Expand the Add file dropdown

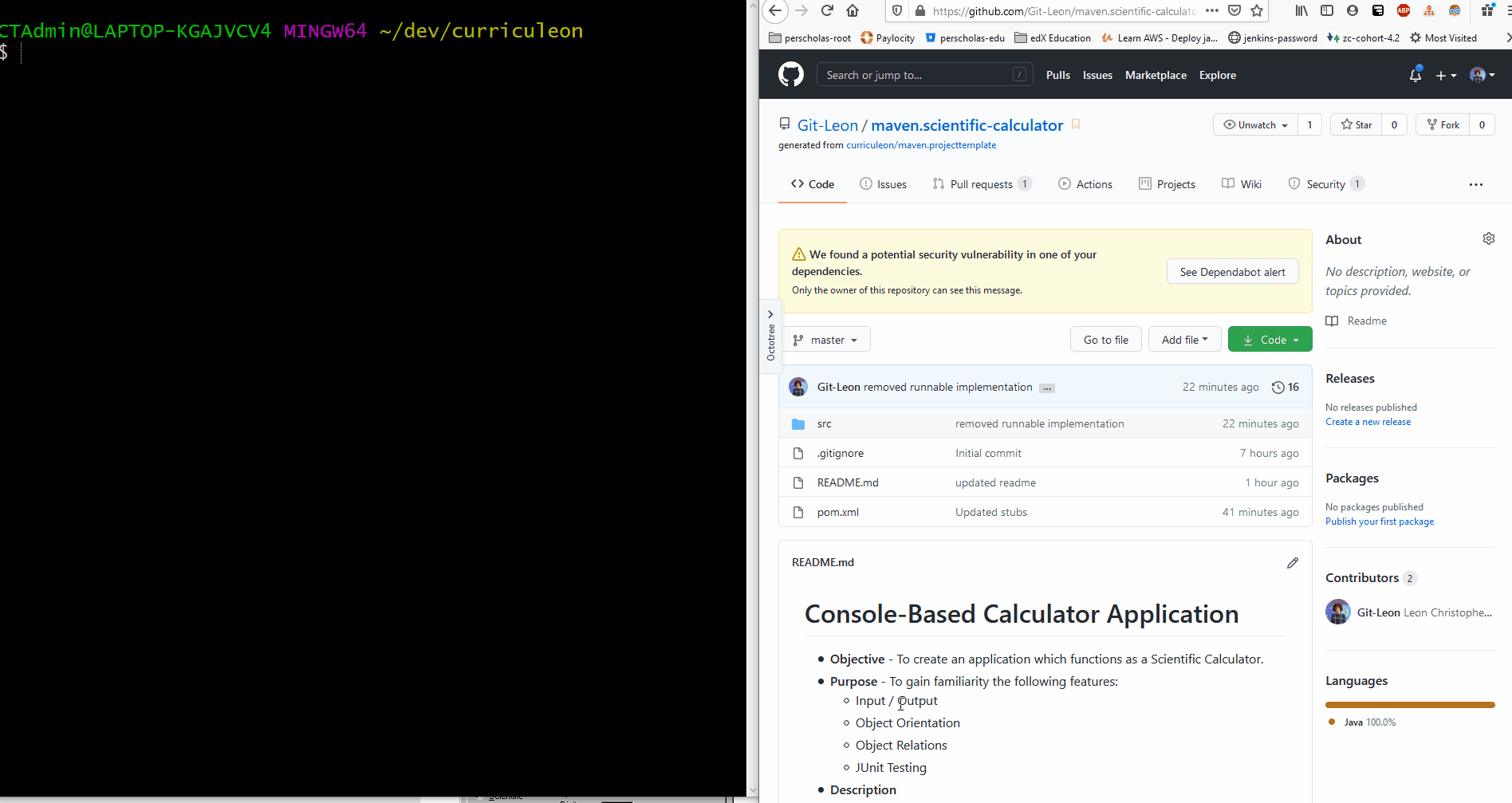[x=1184, y=339]
